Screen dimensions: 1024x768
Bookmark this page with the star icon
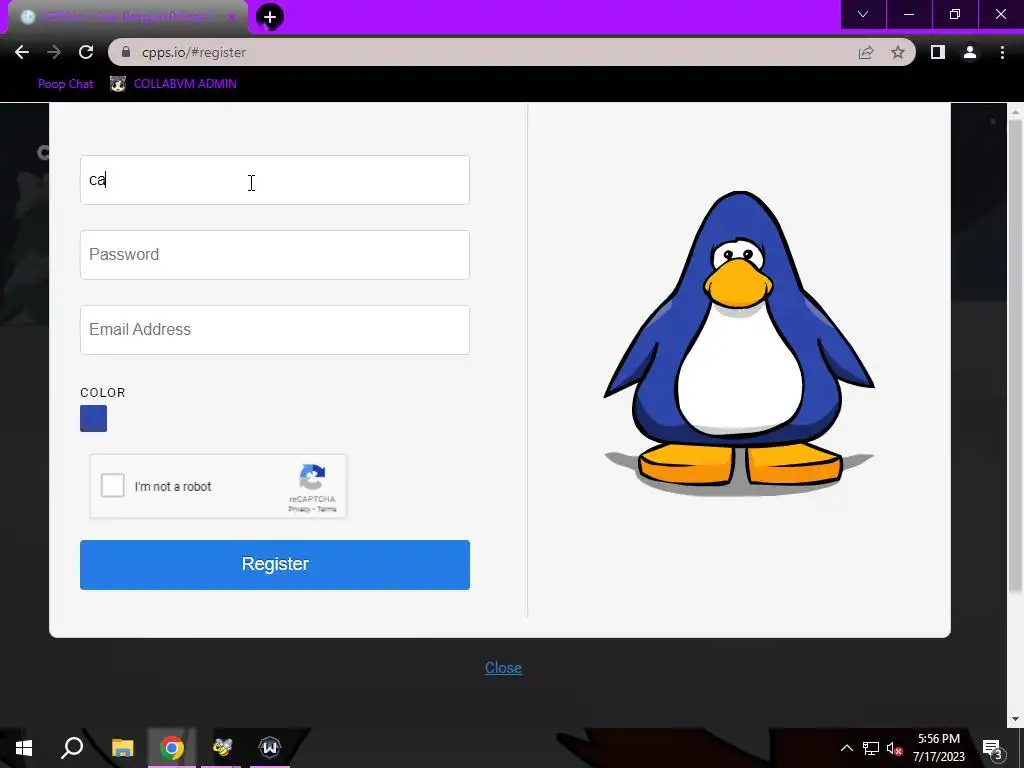(898, 52)
